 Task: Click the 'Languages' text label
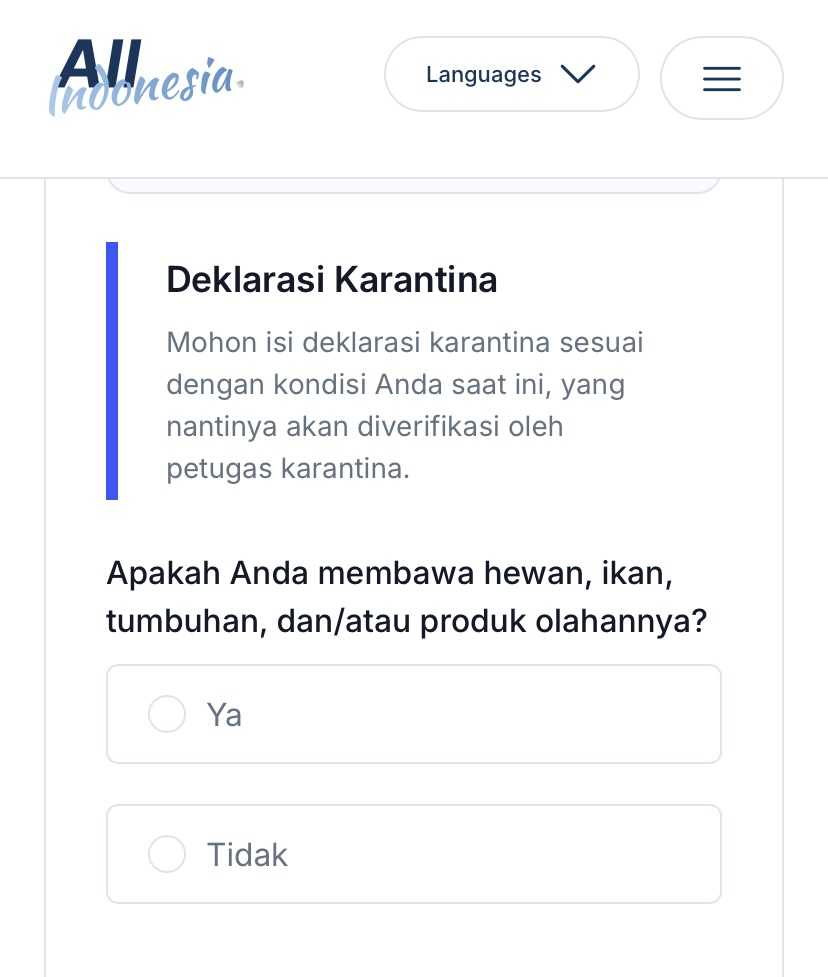(483, 75)
